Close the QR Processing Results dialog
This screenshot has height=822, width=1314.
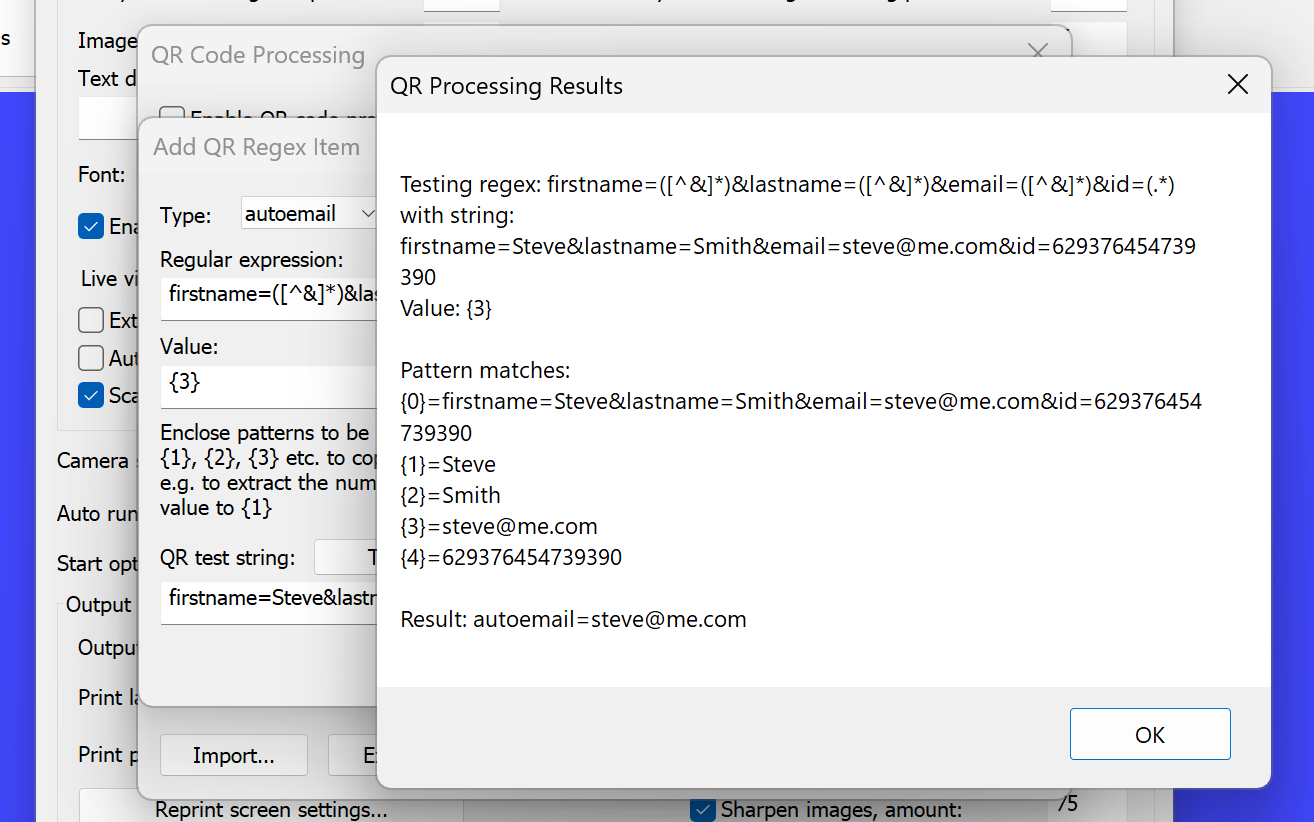click(x=1237, y=85)
